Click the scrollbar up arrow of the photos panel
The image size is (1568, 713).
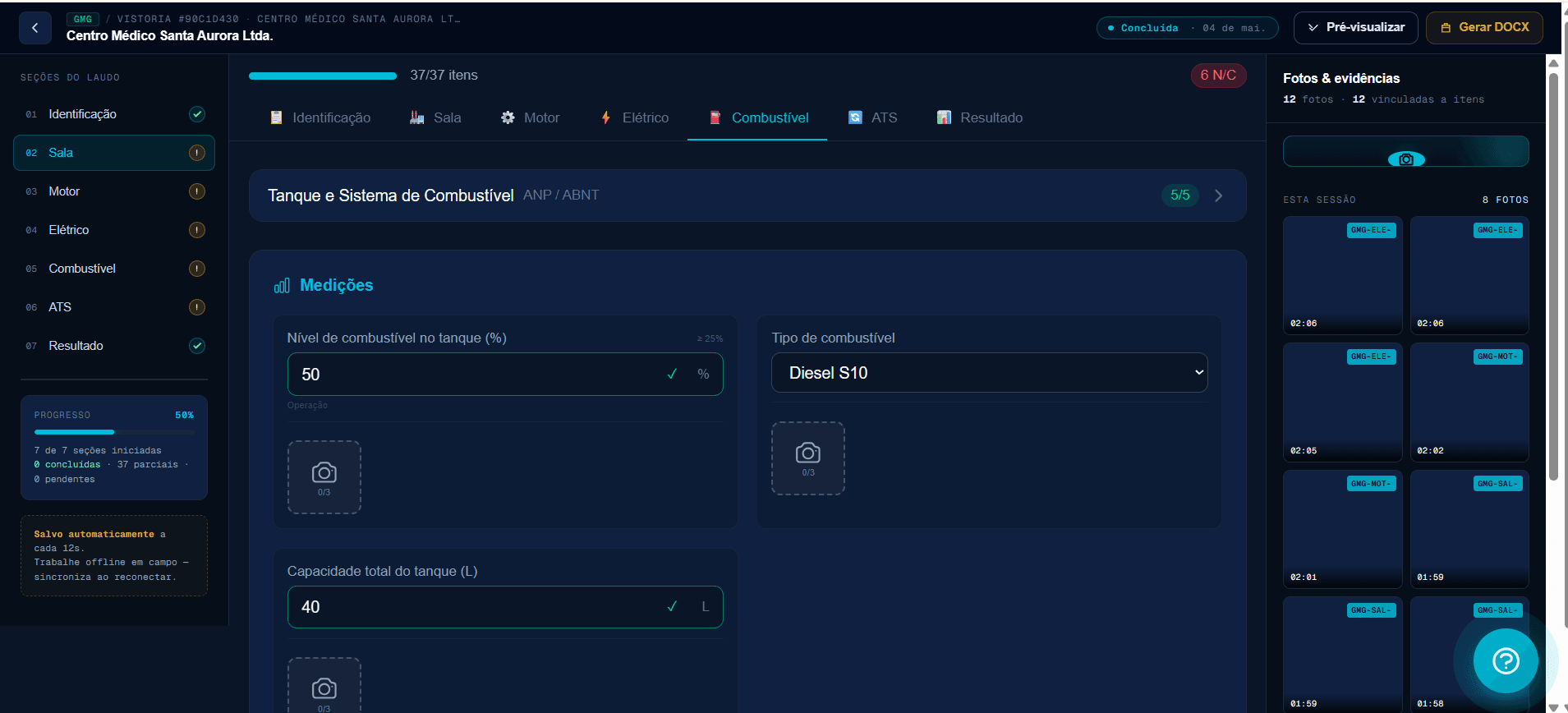[x=1553, y=62]
